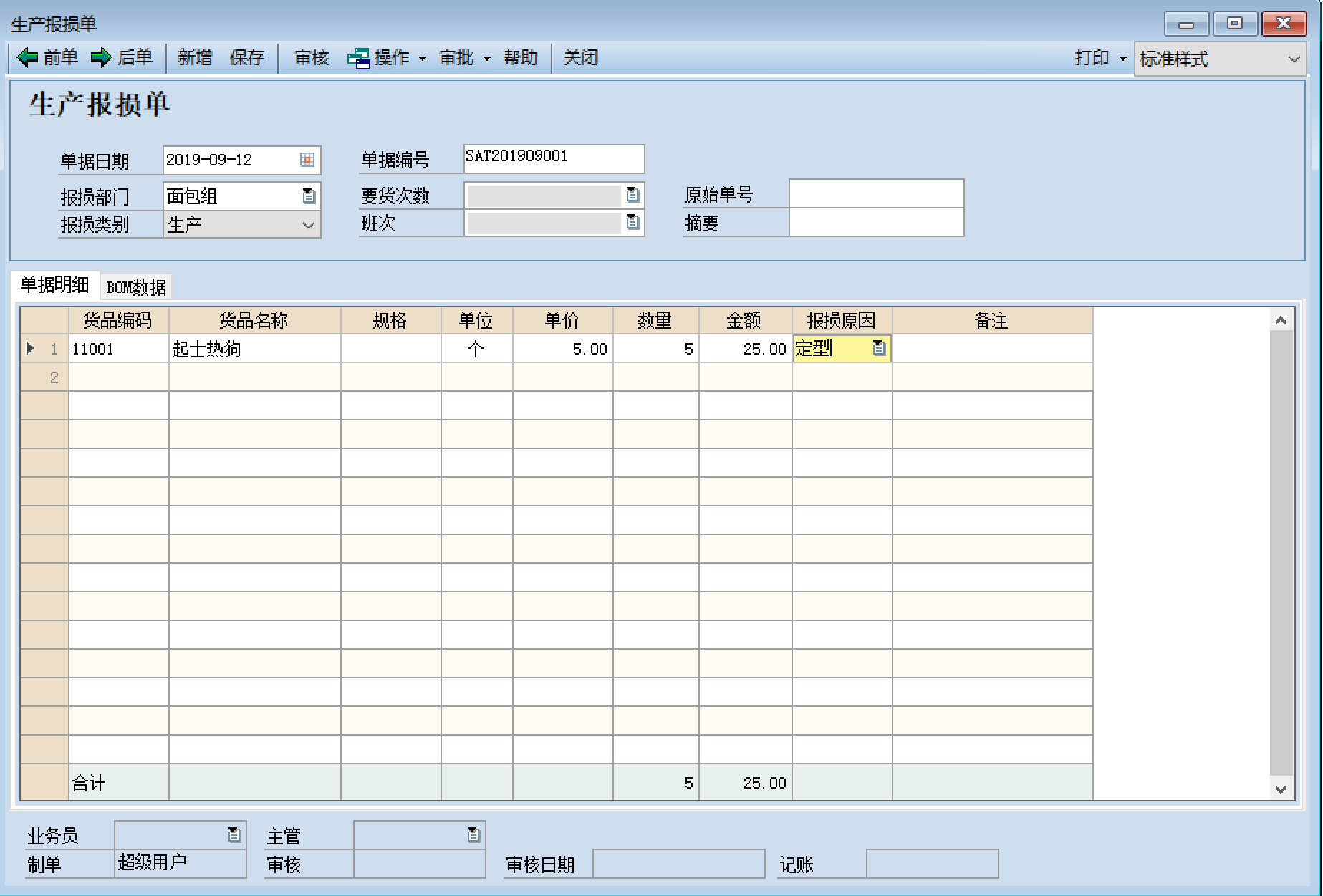Click the unit cell 个 in row 1
The height and width of the screenshot is (896, 1323).
point(476,348)
